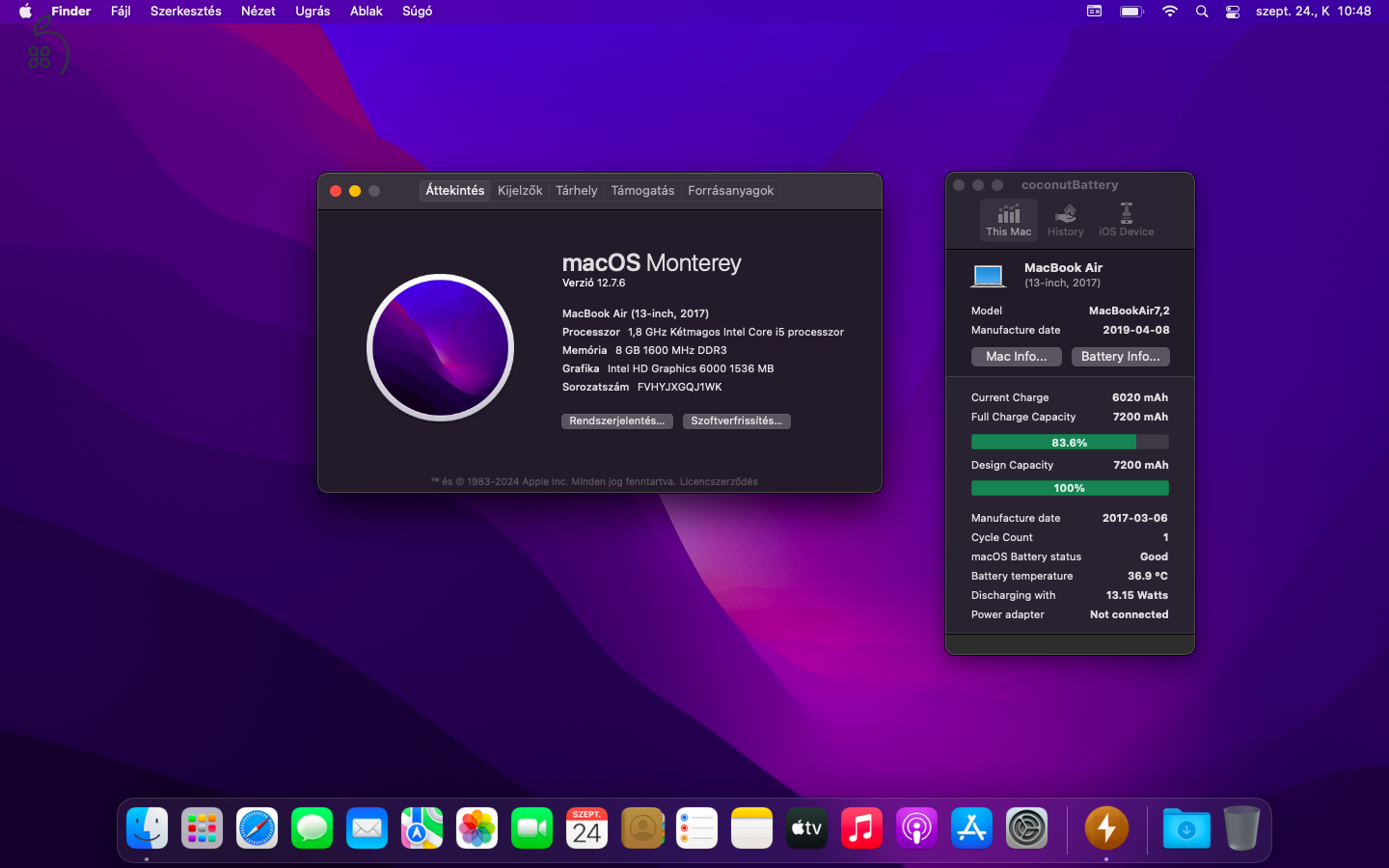This screenshot has height=868, width=1389.
Task: Open Maps from the Dock
Action: (x=422, y=828)
